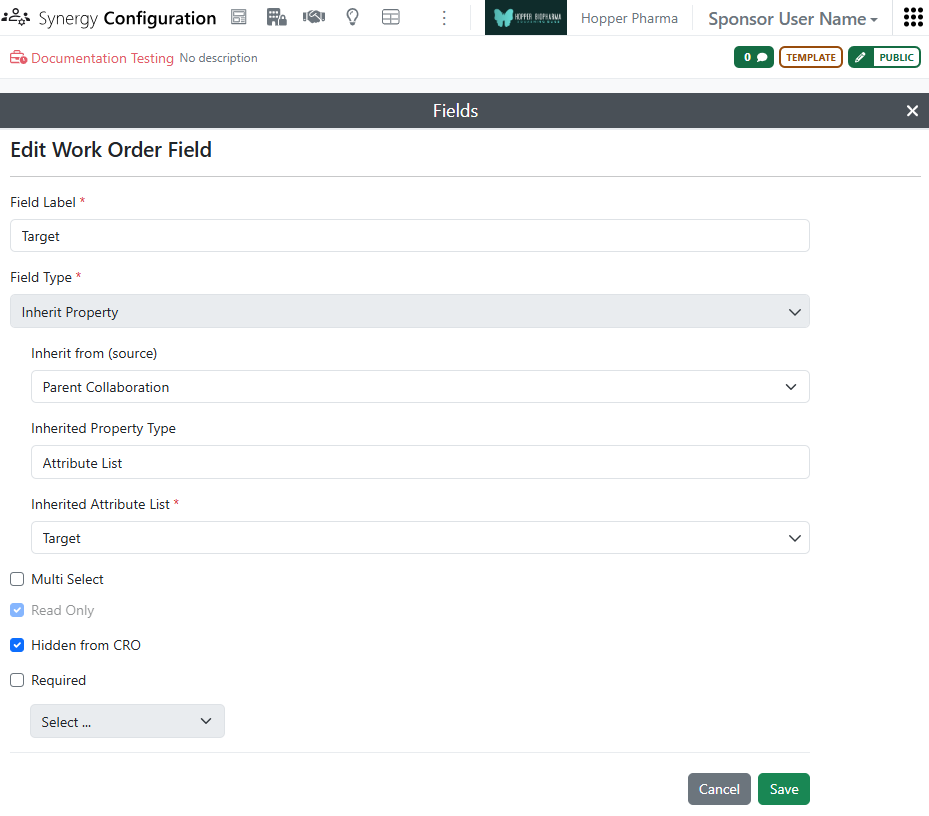Viewport: 929px width, 816px height.
Task: Click the Cancel button
Action: click(719, 789)
